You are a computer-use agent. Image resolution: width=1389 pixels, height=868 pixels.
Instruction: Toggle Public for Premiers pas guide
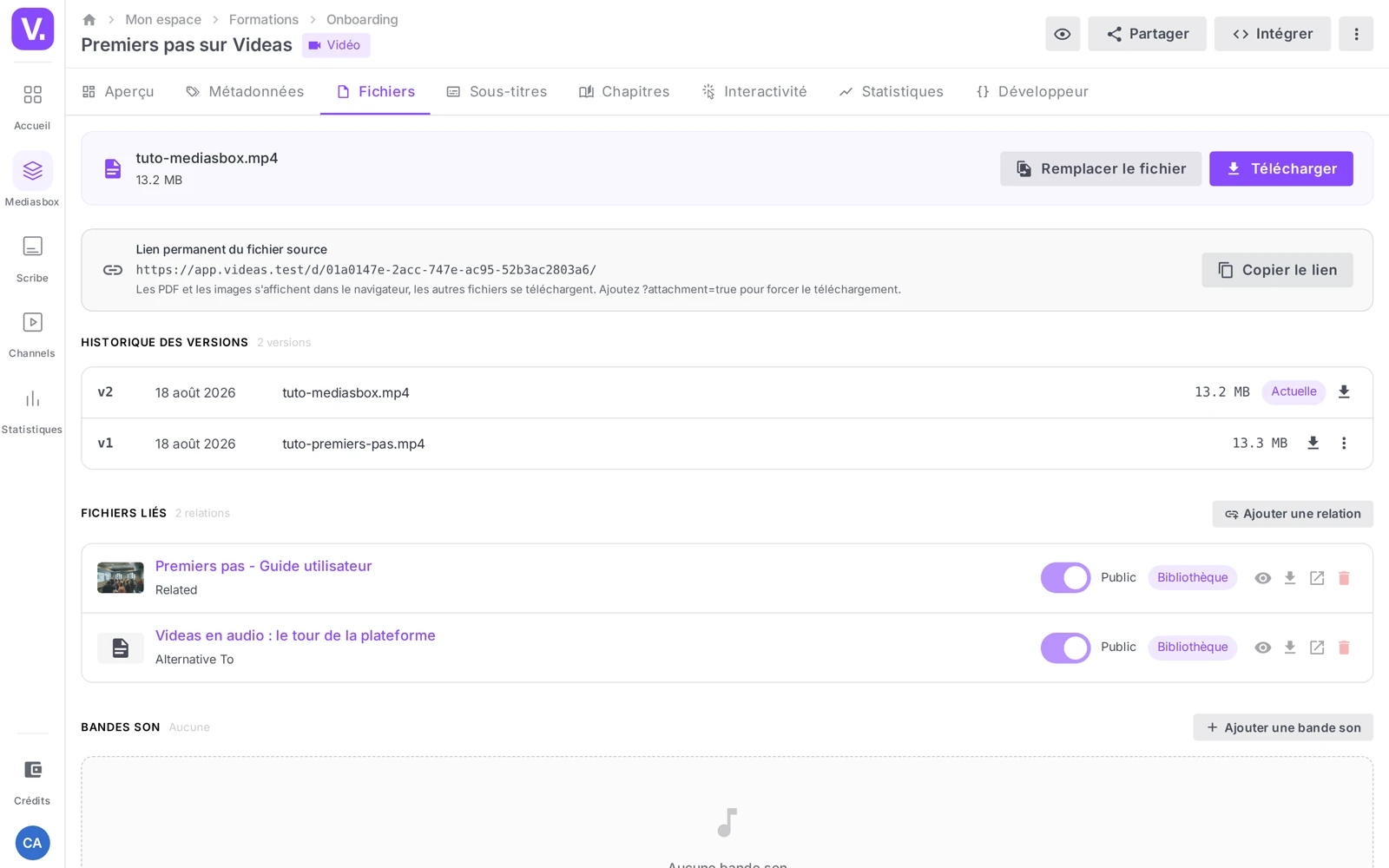pyautogui.click(x=1065, y=577)
